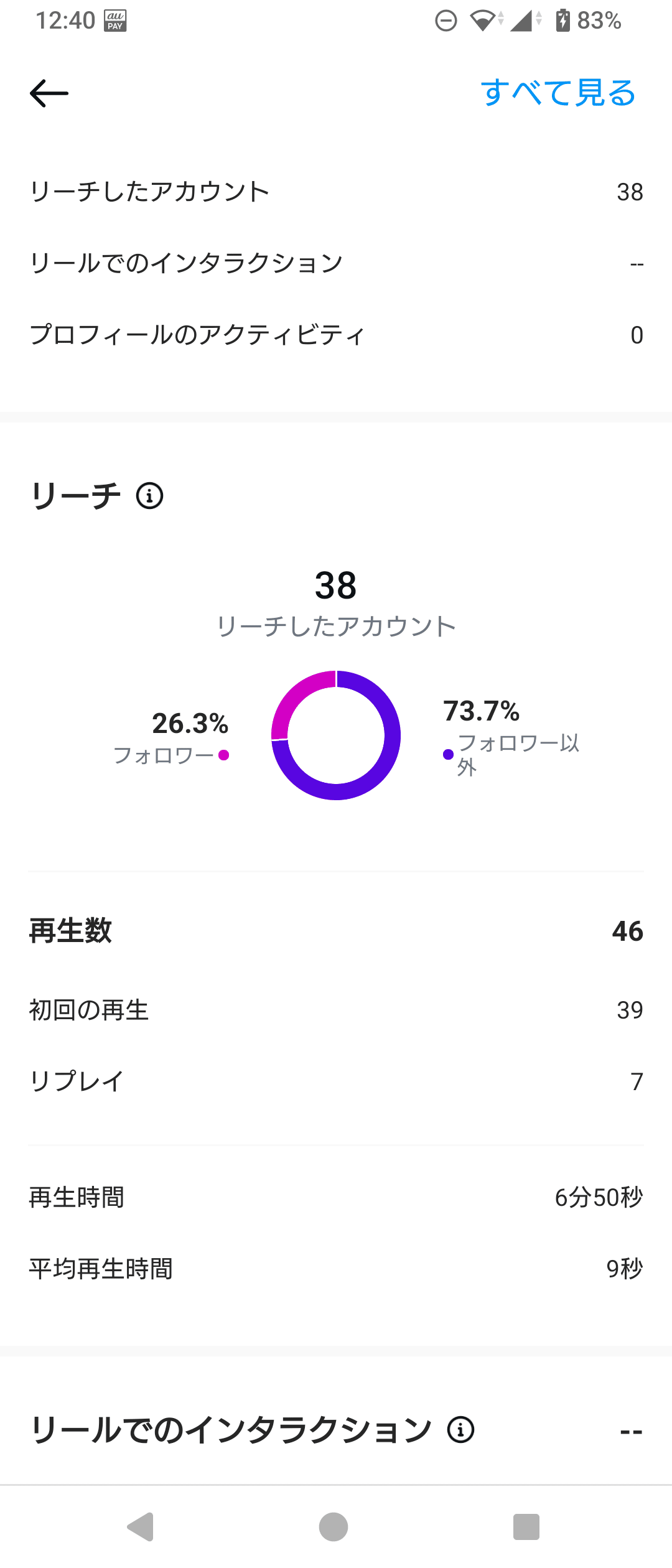672x1568 pixels.
Task: Select the 初回の再生 row
Action: [x=336, y=1010]
